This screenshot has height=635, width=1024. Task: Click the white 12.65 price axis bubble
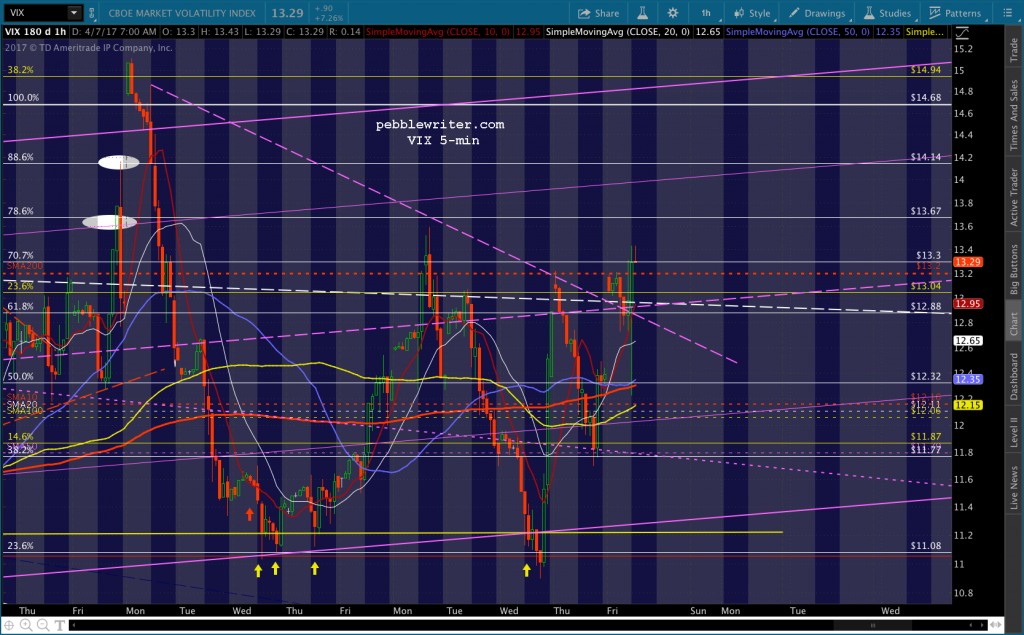click(967, 340)
